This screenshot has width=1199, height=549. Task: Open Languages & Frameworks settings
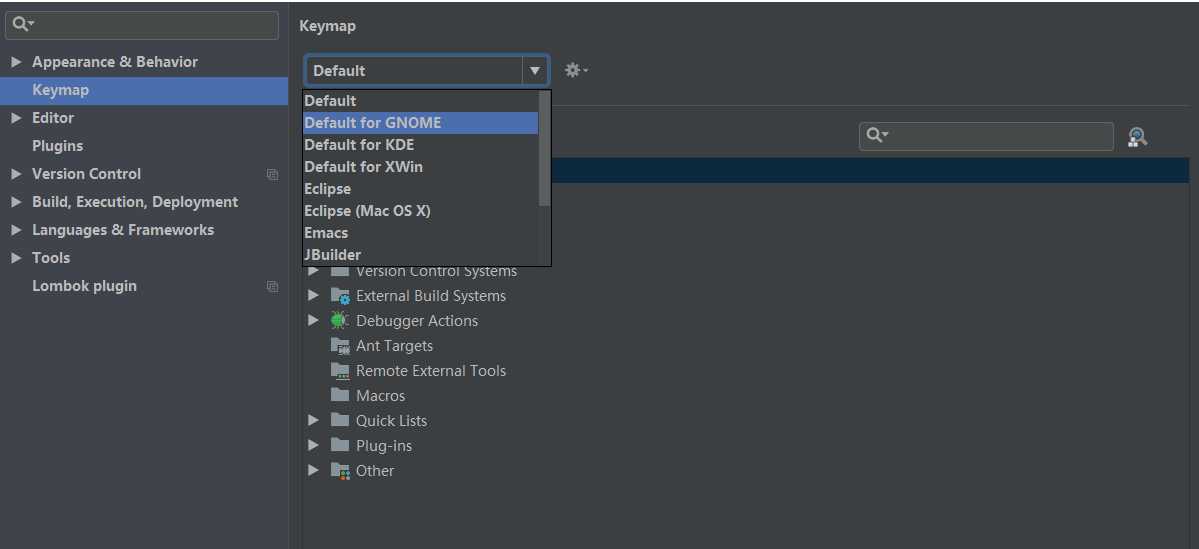123,230
